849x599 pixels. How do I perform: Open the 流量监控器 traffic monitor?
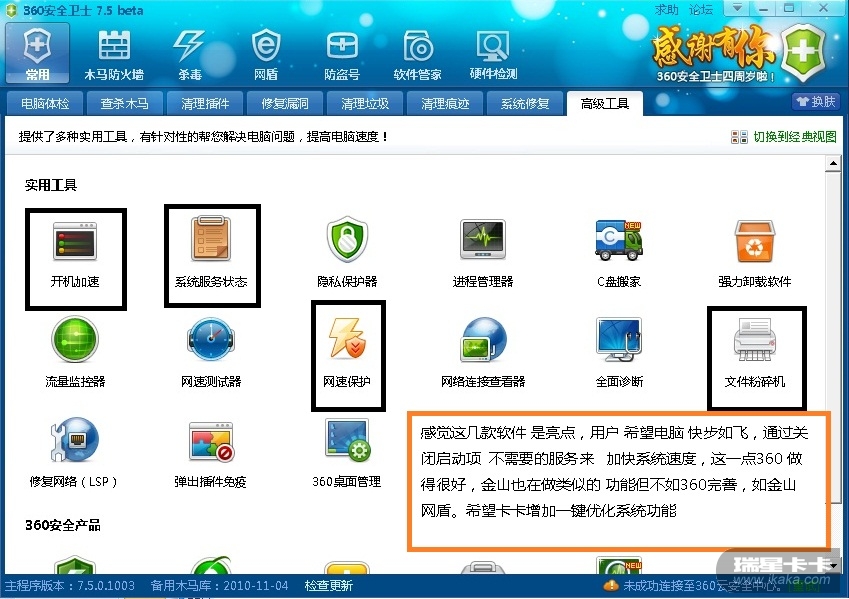coord(75,353)
